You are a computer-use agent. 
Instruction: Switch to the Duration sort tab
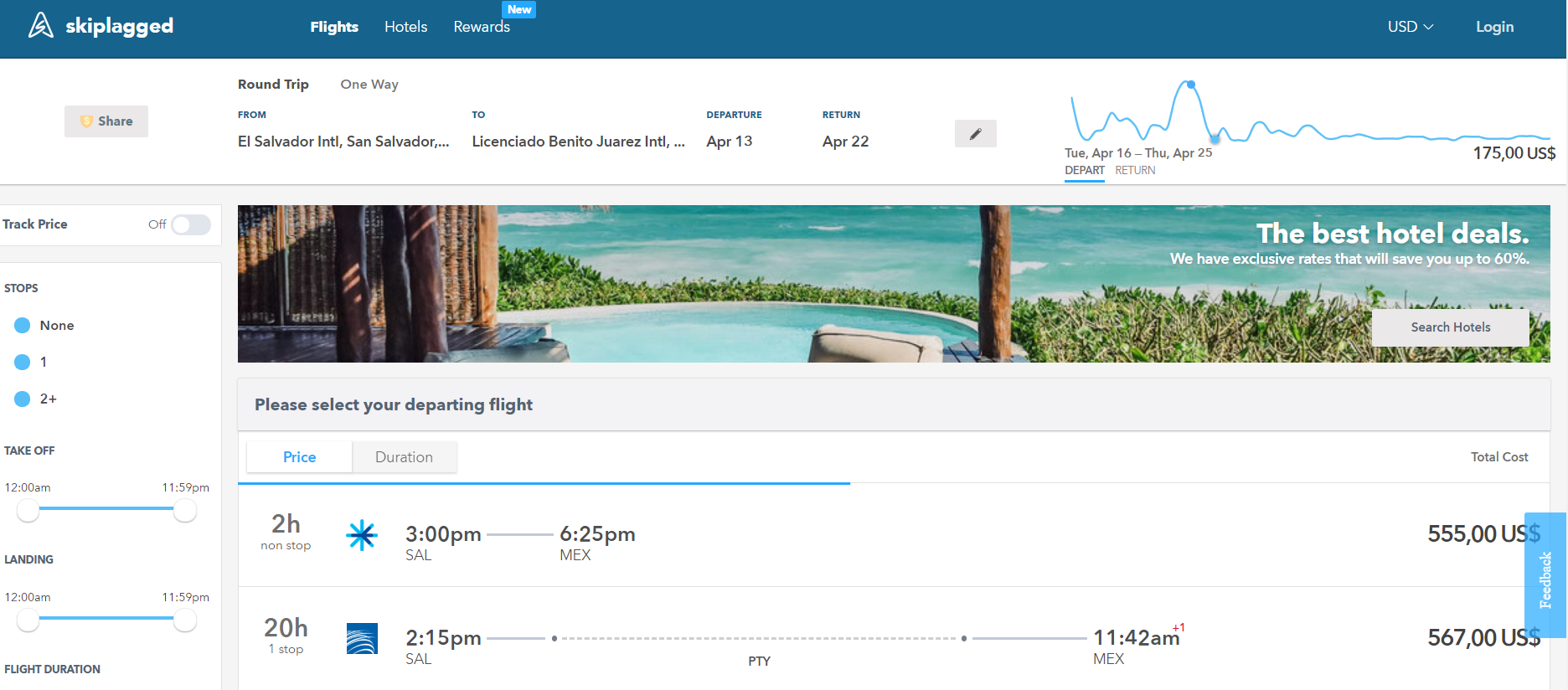point(404,457)
